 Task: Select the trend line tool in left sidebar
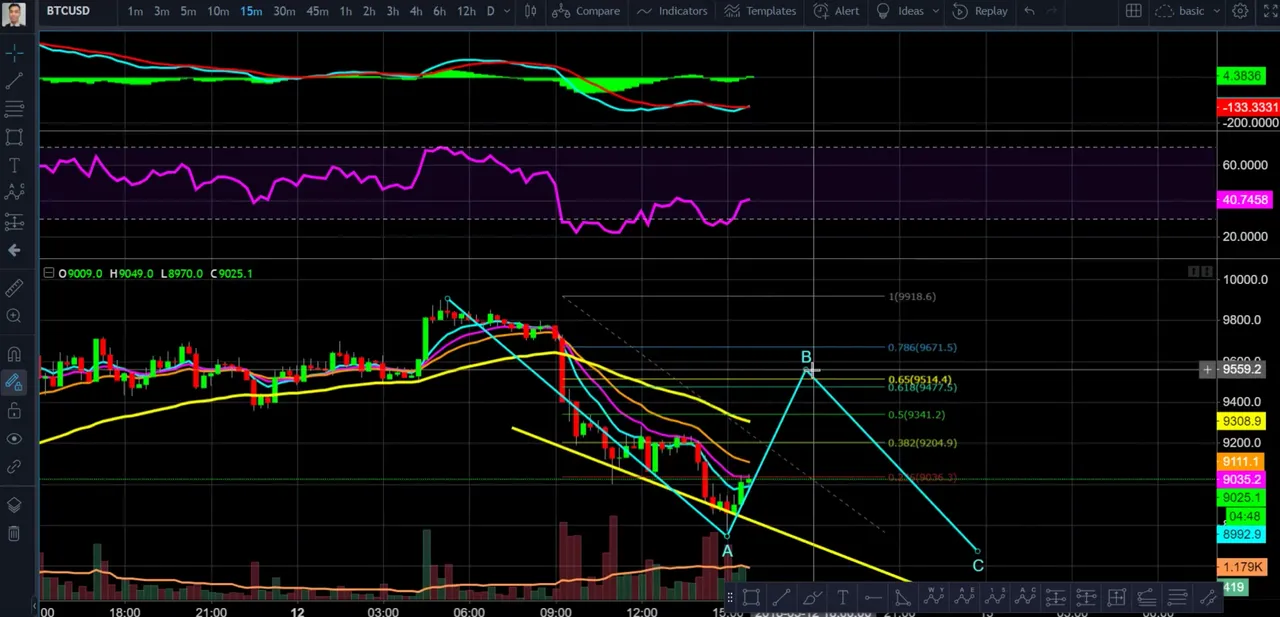pyautogui.click(x=14, y=80)
